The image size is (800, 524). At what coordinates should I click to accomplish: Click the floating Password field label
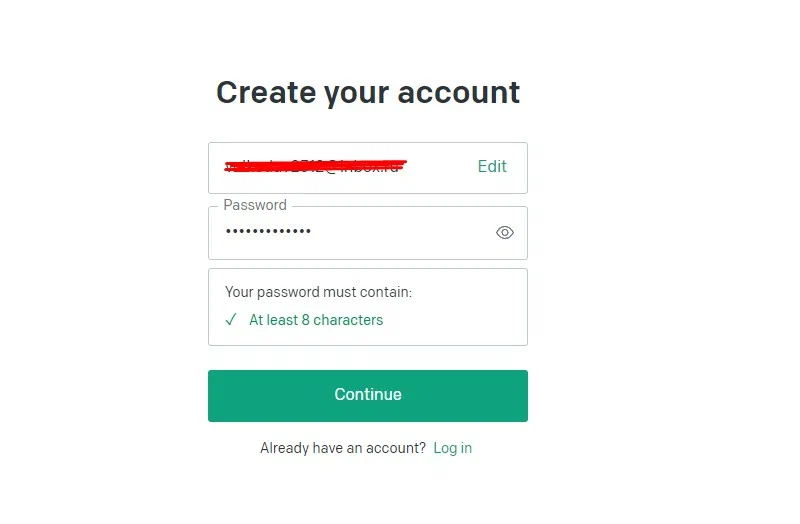[x=255, y=205]
